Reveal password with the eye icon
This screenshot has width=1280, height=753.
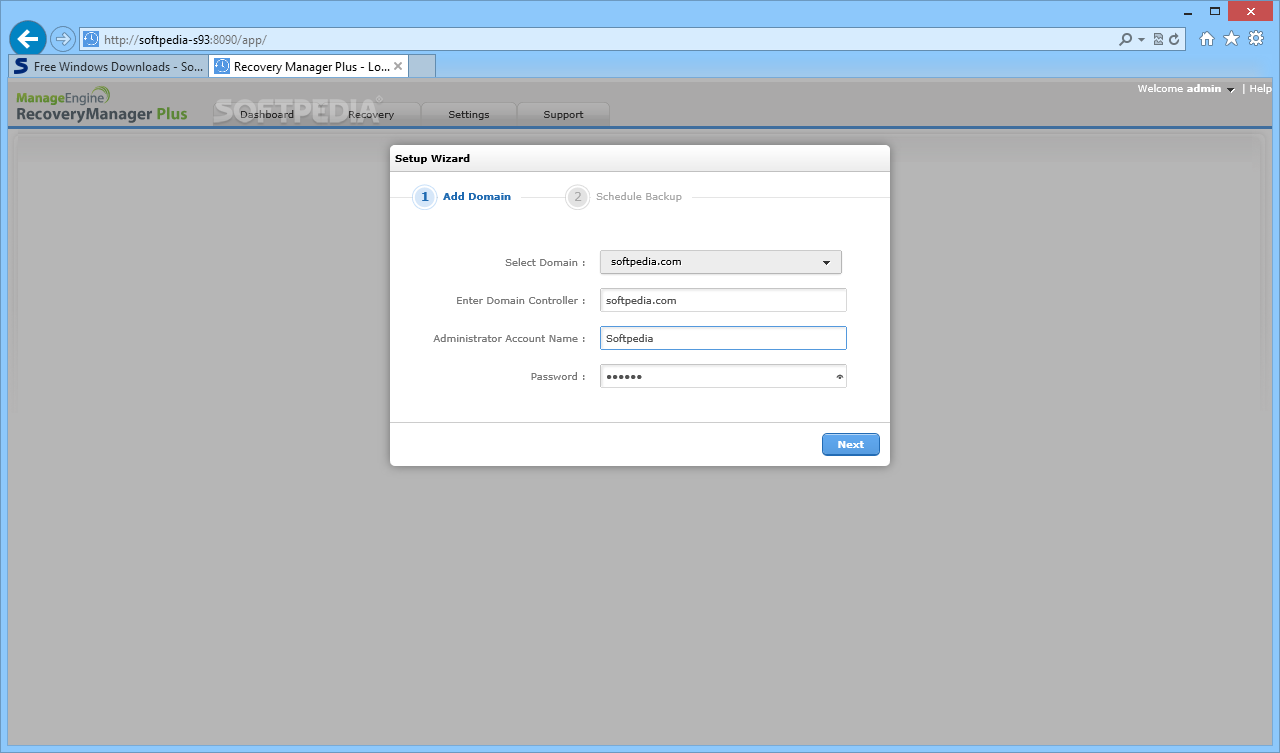click(839, 377)
